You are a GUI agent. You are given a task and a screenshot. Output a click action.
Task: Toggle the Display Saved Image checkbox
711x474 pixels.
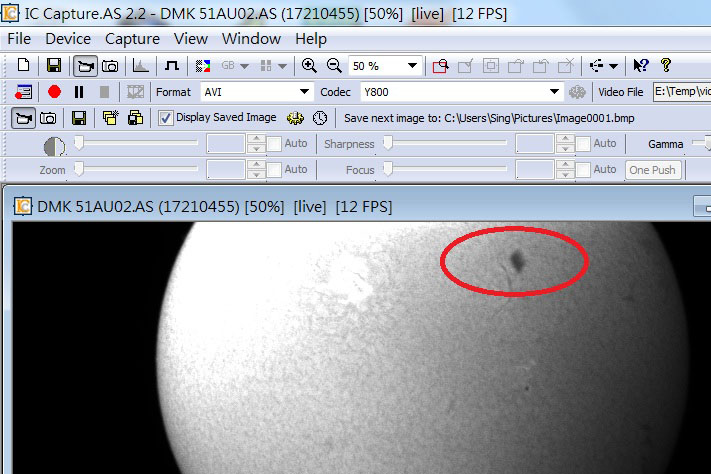(166, 118)
